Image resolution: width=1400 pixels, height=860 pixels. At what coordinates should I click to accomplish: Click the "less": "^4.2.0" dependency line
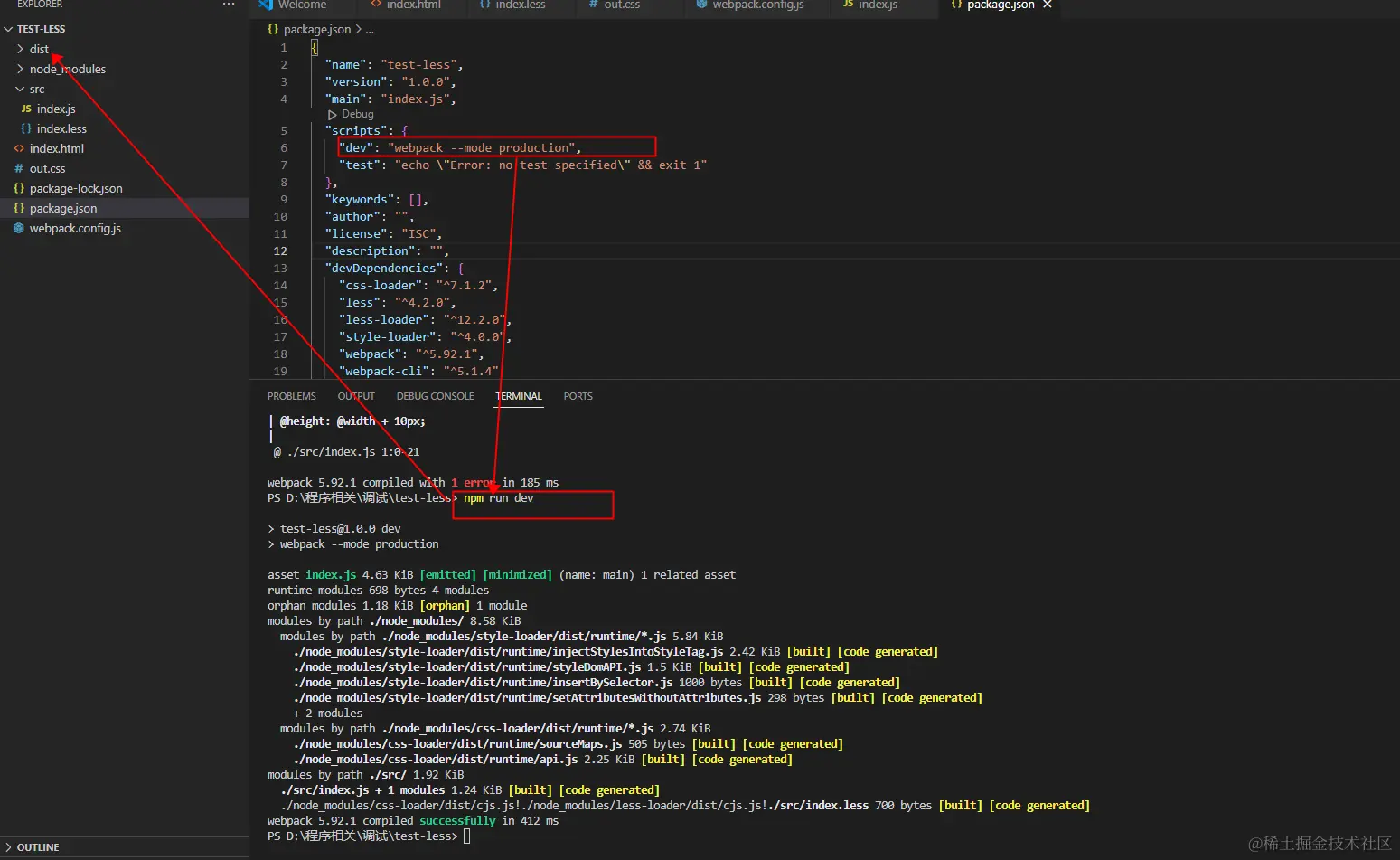pyautogui.click(x=398, y=303)
